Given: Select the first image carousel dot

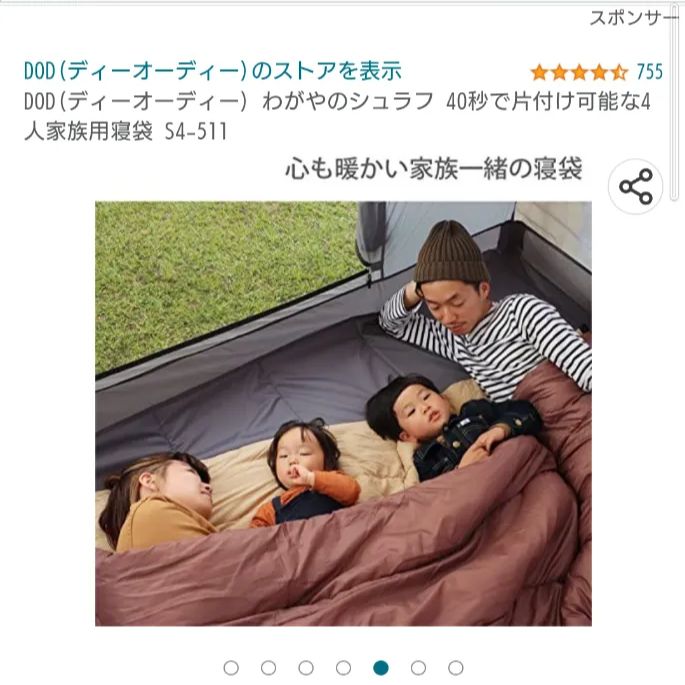Looking at the screenshot, I should [231, 668].
